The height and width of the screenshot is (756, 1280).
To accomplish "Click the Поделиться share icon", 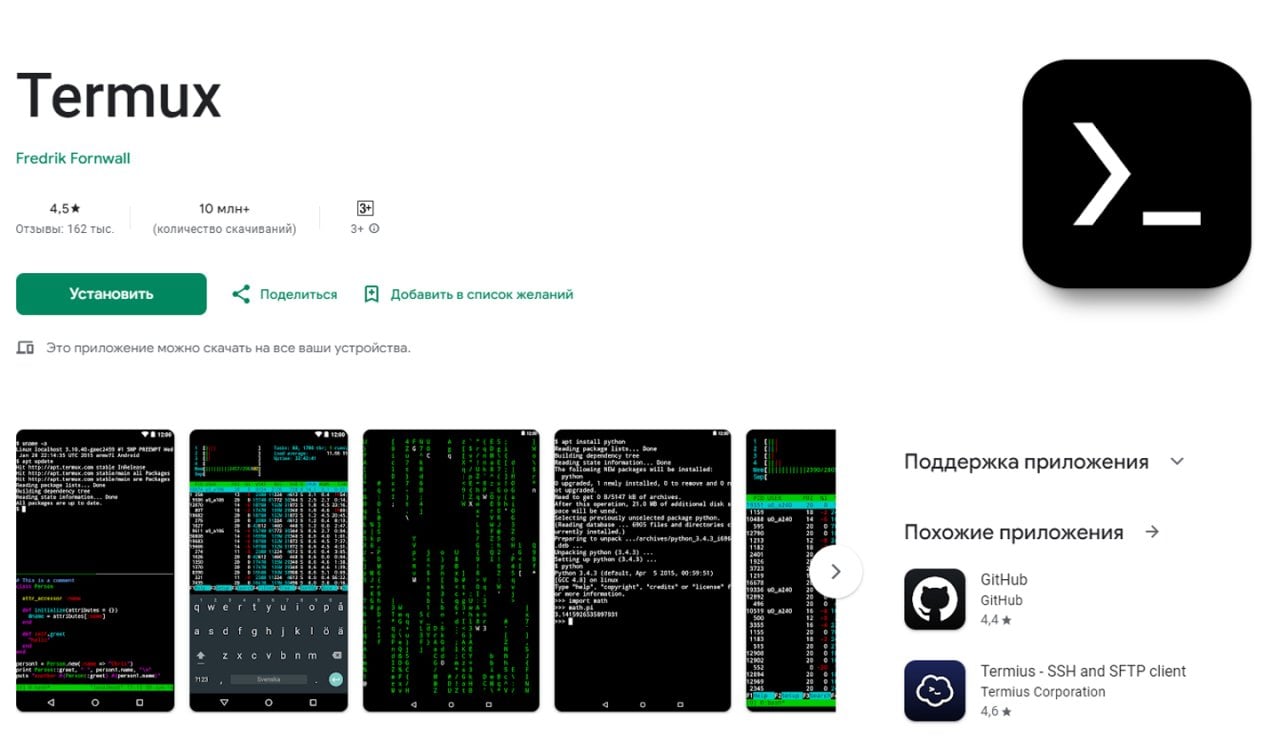I will (x=240, y=293).
